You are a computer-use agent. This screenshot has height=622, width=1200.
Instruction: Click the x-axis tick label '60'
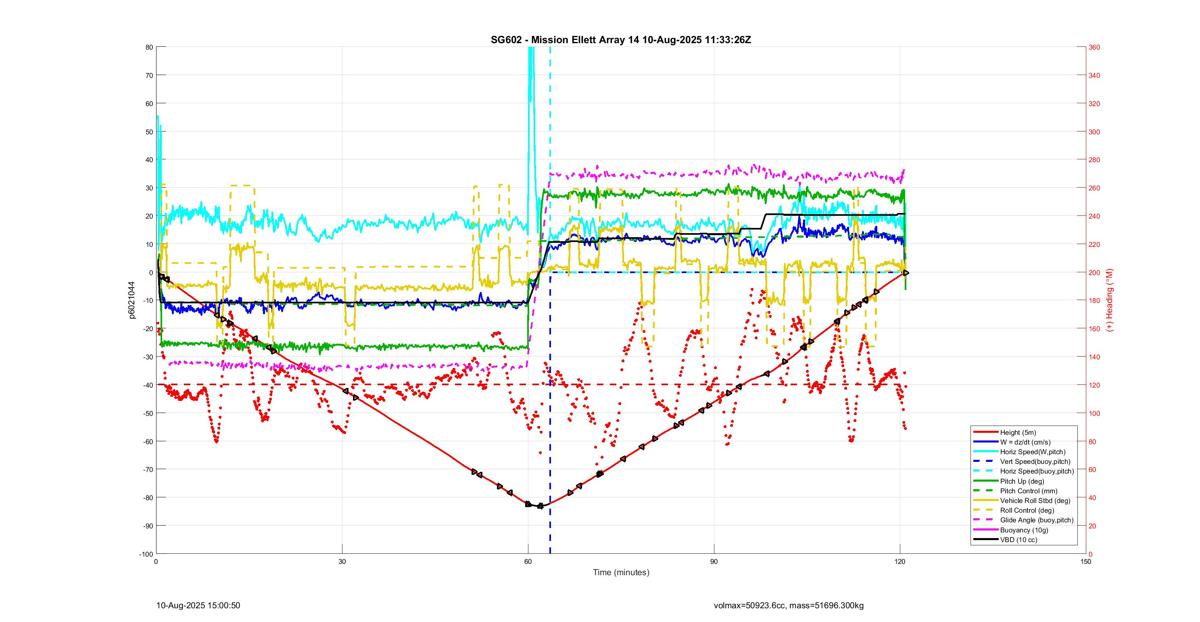click(x=528, y=562)
